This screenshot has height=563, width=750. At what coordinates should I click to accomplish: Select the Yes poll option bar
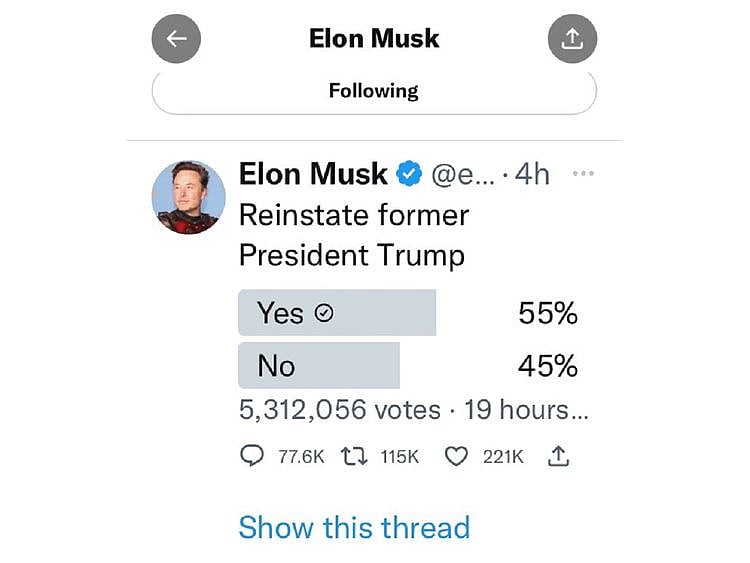337,313
